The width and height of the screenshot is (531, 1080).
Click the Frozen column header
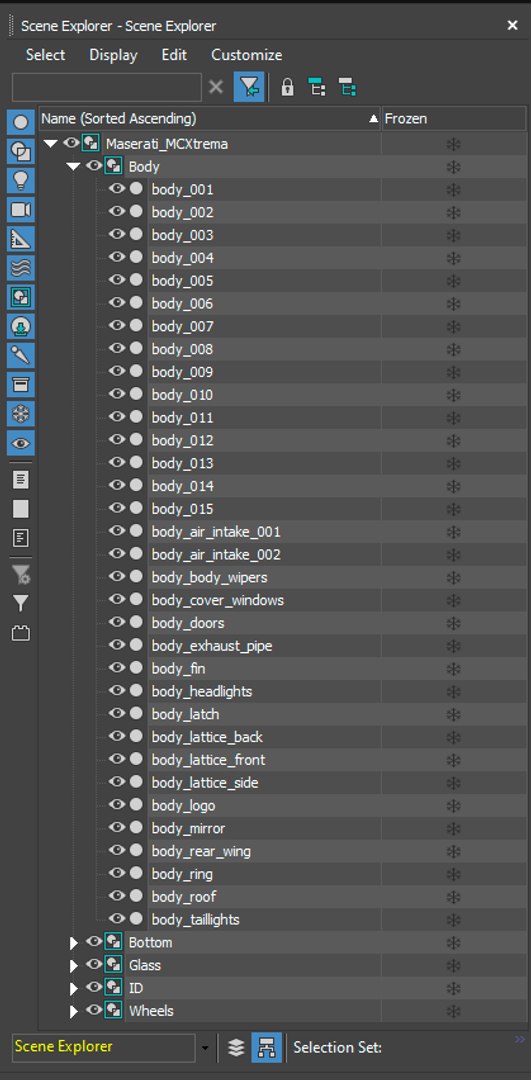point(455,119)
